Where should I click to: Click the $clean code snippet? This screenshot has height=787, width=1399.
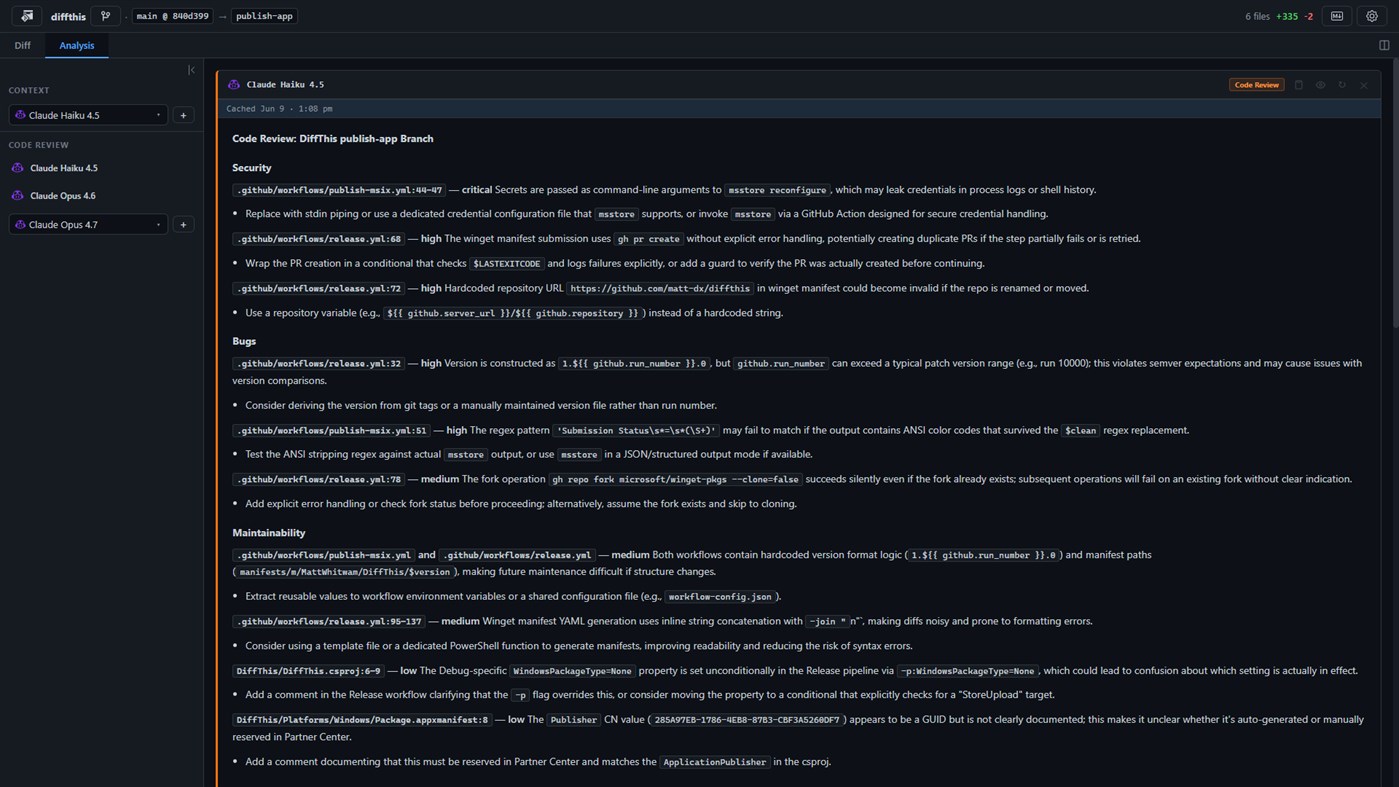tap(1080, 431)
